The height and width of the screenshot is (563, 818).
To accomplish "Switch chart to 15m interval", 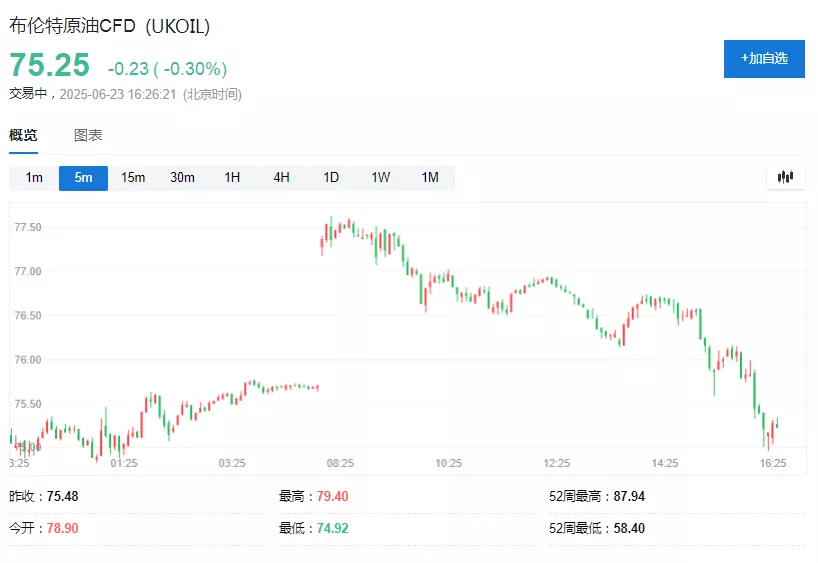I will coord(133,178).
